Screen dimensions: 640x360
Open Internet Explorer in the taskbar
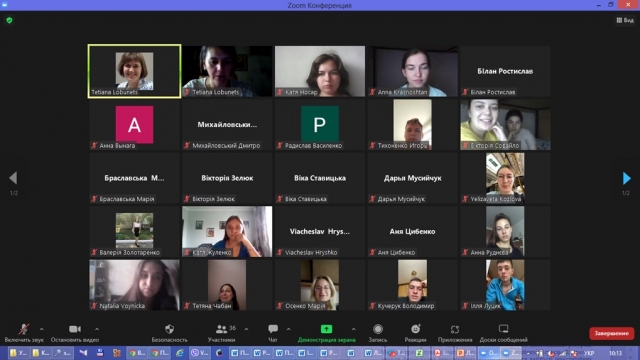coord(180,353)
